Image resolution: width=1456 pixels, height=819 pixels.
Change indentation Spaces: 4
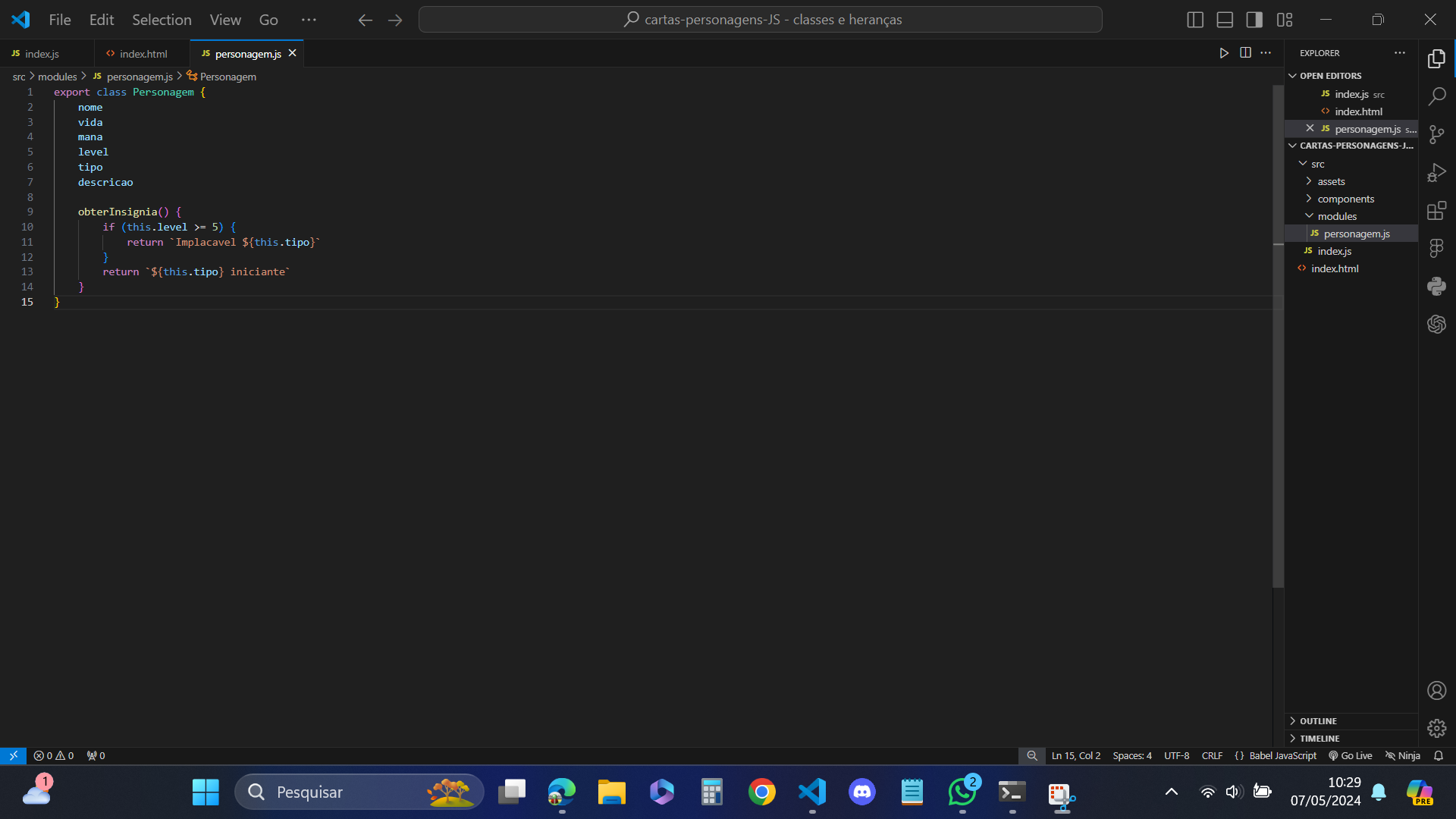coord(1131,755)
